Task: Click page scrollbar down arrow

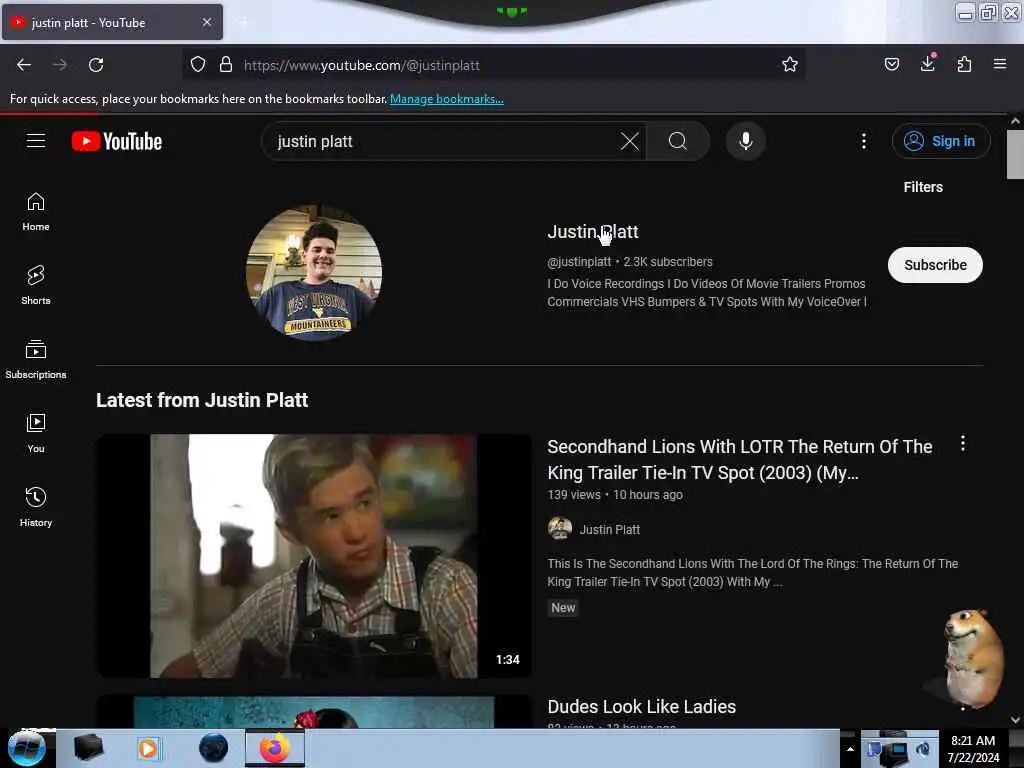Action: tap(1015, 720)
